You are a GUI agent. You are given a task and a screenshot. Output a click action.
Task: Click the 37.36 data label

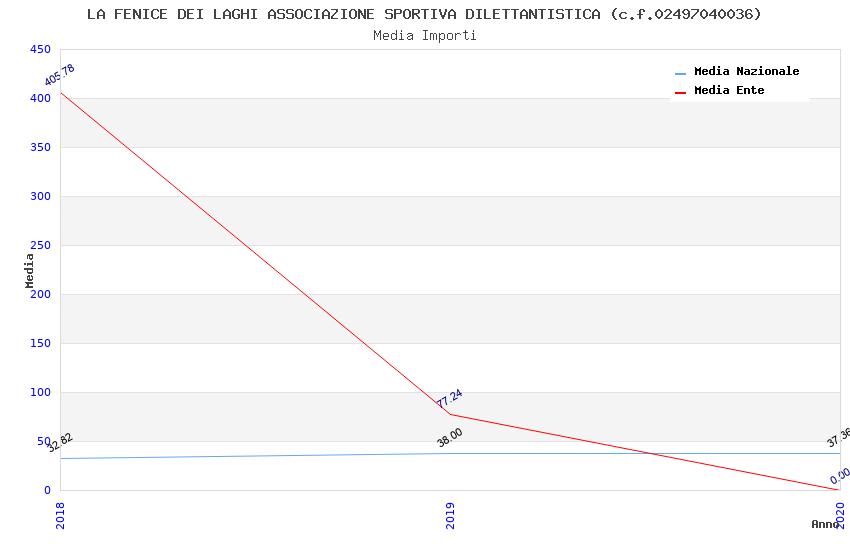pos(838,437)
